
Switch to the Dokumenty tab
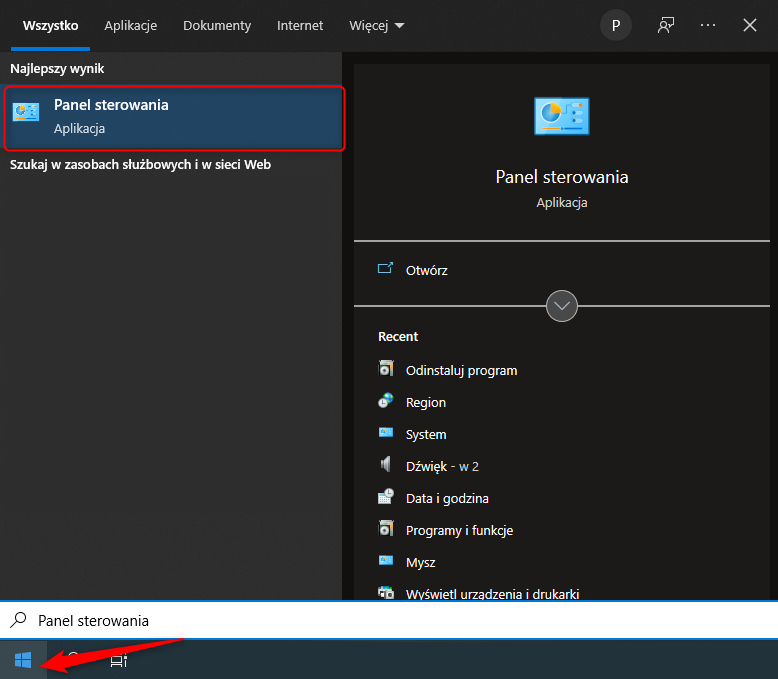point(217,26)
